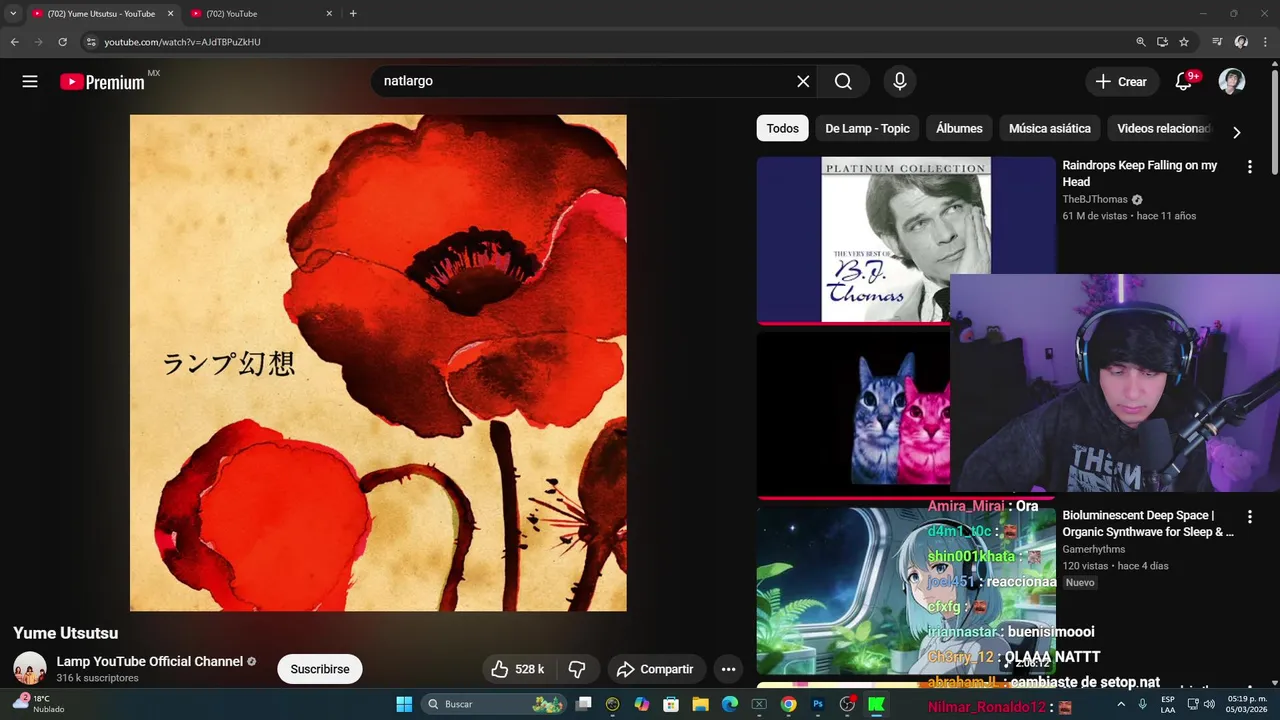
Task: Select the Todos filter chip
Action: pyautogui.click(x=783, y=128)
